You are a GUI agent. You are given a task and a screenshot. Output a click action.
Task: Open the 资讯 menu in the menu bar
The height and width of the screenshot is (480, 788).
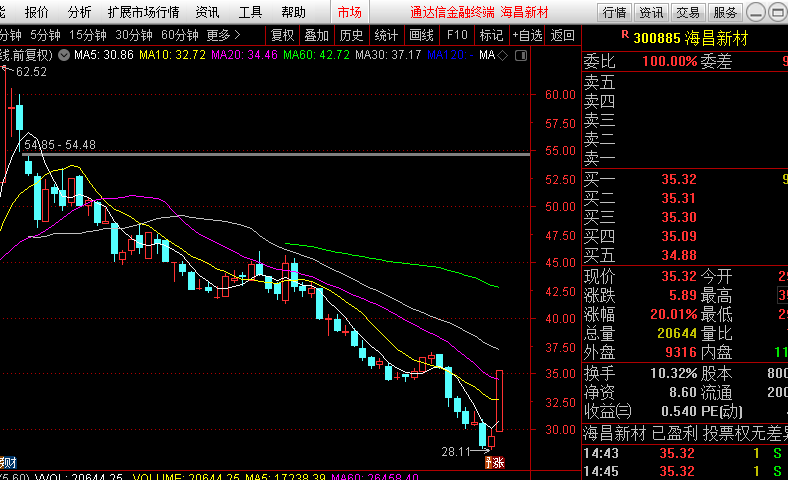coord(208,12)
